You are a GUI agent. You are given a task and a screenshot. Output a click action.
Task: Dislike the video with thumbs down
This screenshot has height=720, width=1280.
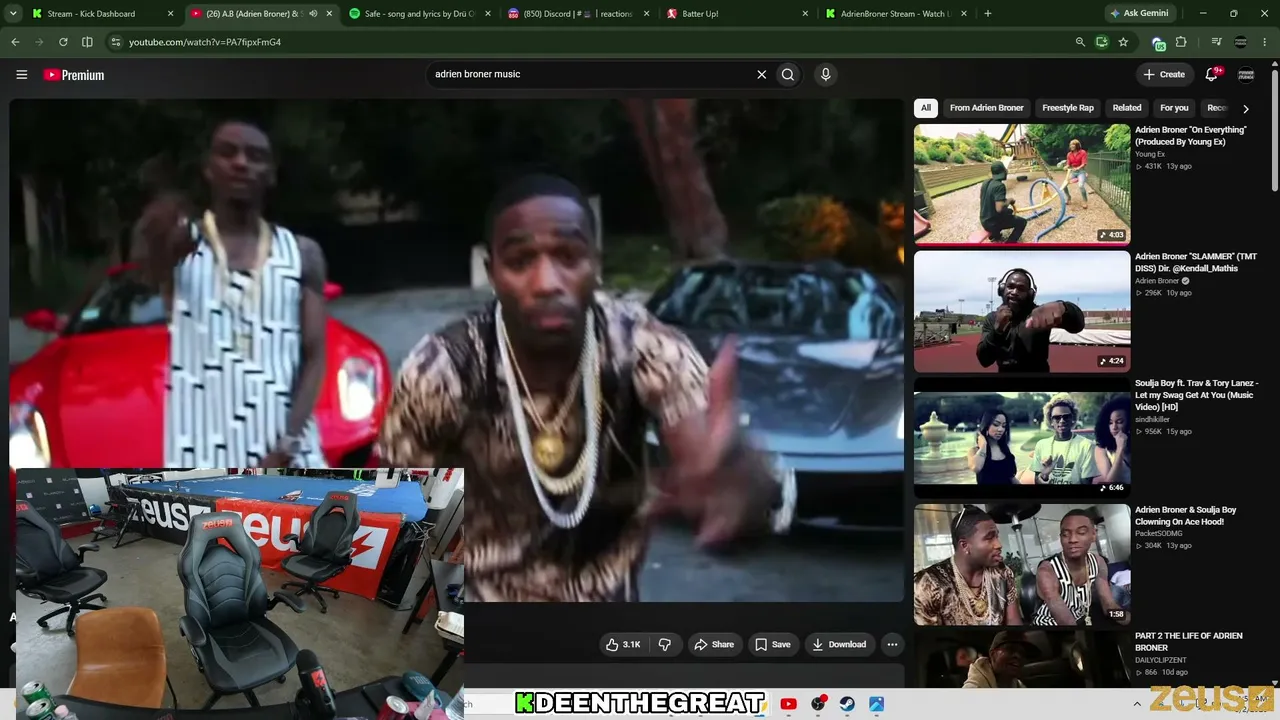tap(664, 644)
